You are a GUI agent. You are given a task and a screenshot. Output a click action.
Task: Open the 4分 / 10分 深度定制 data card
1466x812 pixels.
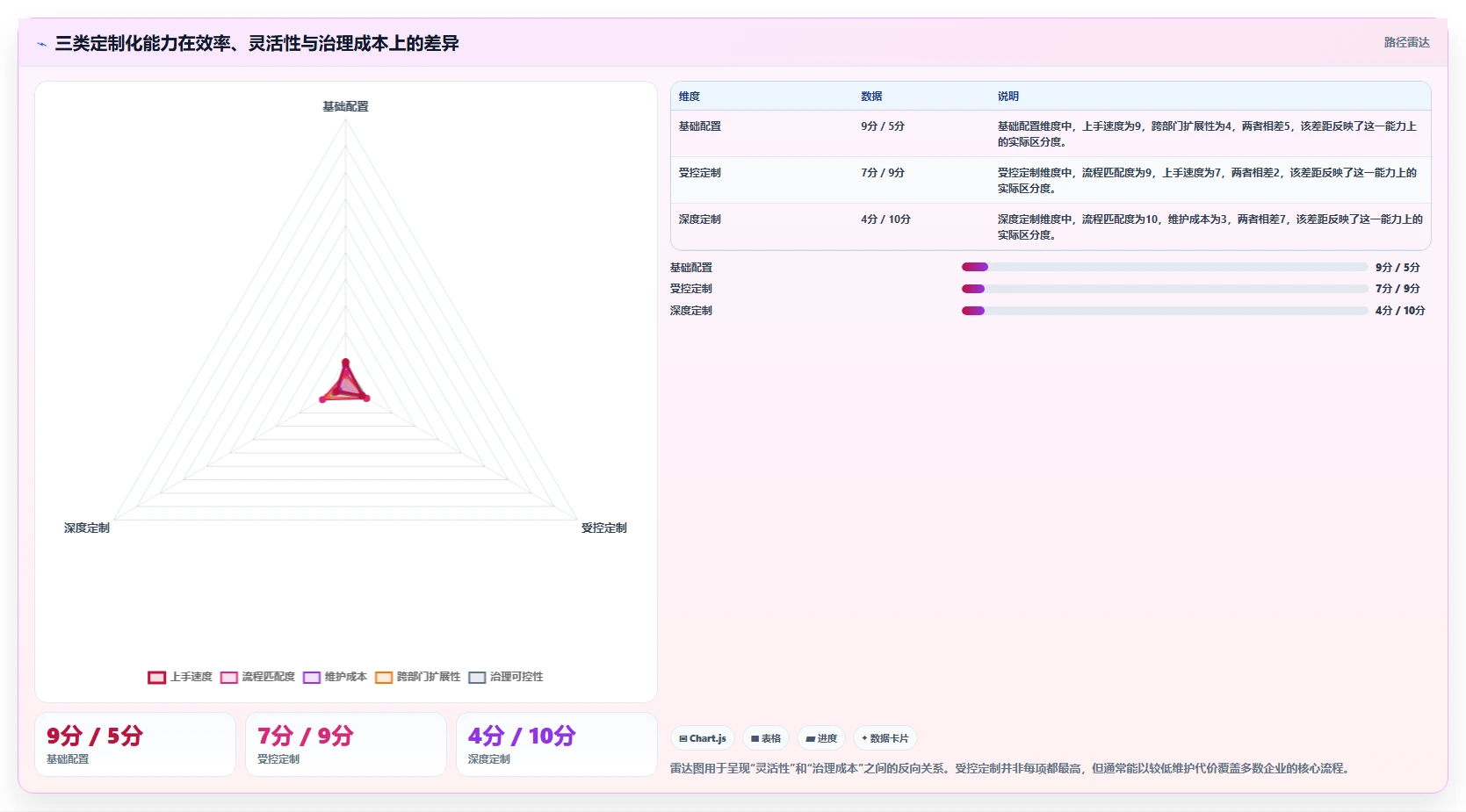(557, 744)
